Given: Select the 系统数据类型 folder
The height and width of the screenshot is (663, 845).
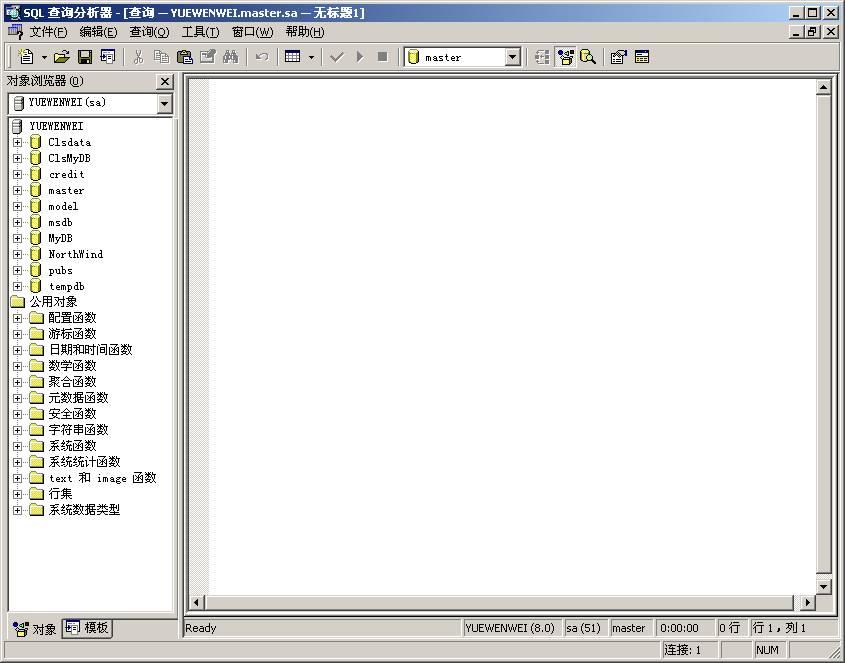Looking at the screenshot, I should click(85, 510).
